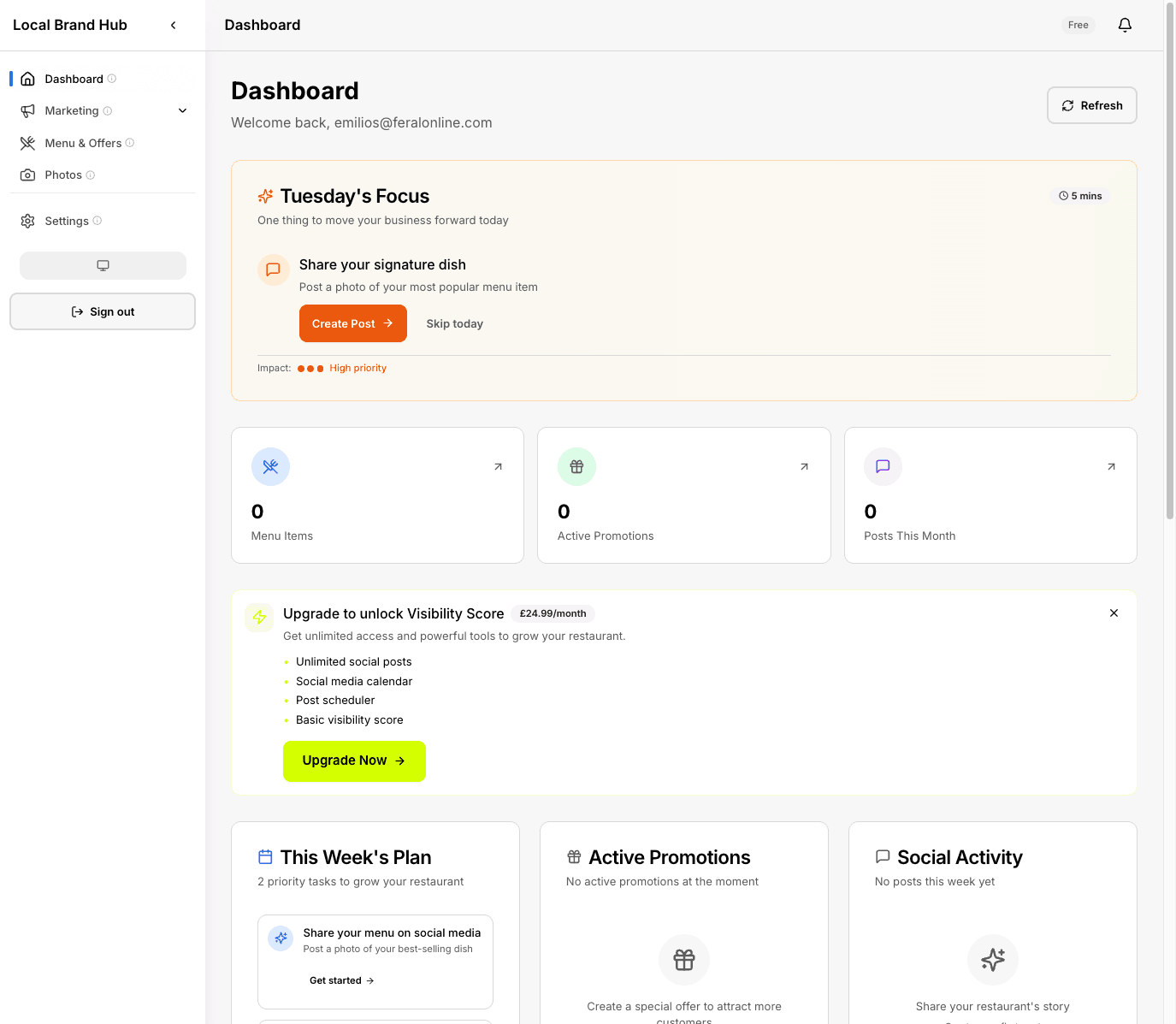Click the Photos camera icon
Screen dimensions: 1176x1024
(x=28, y=175)
